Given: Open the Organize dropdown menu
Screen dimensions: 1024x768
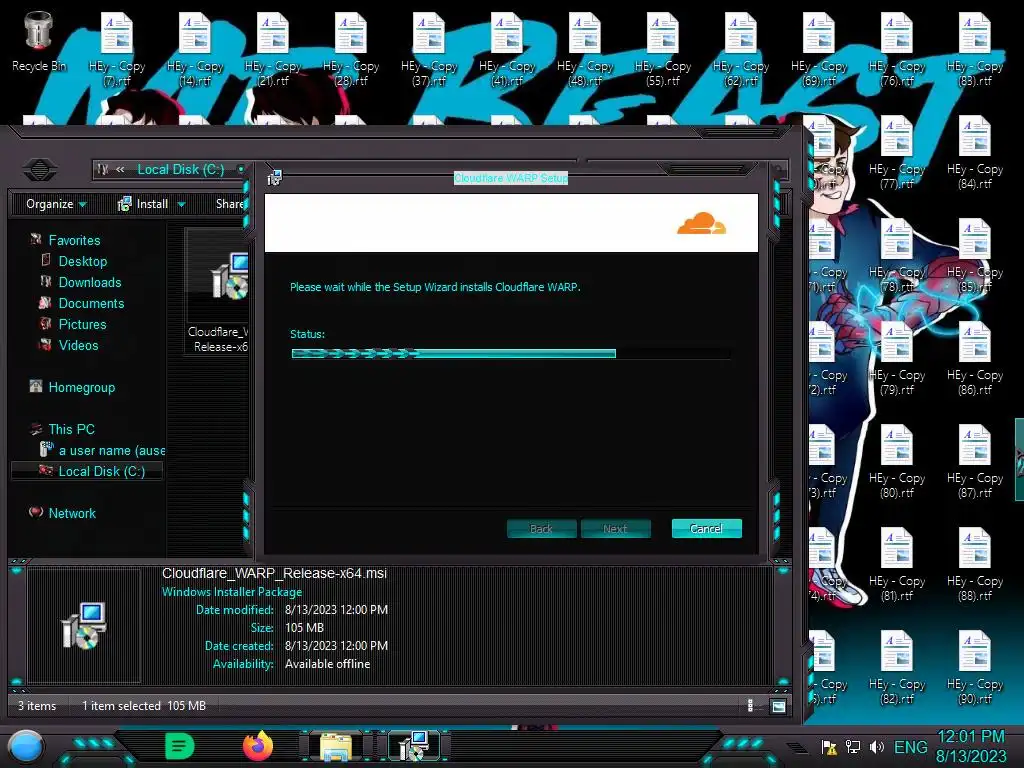Looking at the screenshot, I should (x=56, y=204).
